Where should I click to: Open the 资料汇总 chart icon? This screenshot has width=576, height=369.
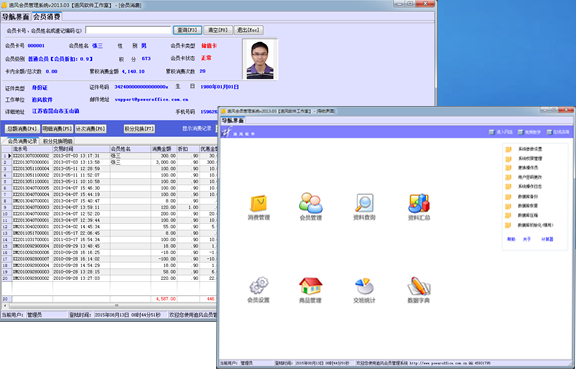419,203
